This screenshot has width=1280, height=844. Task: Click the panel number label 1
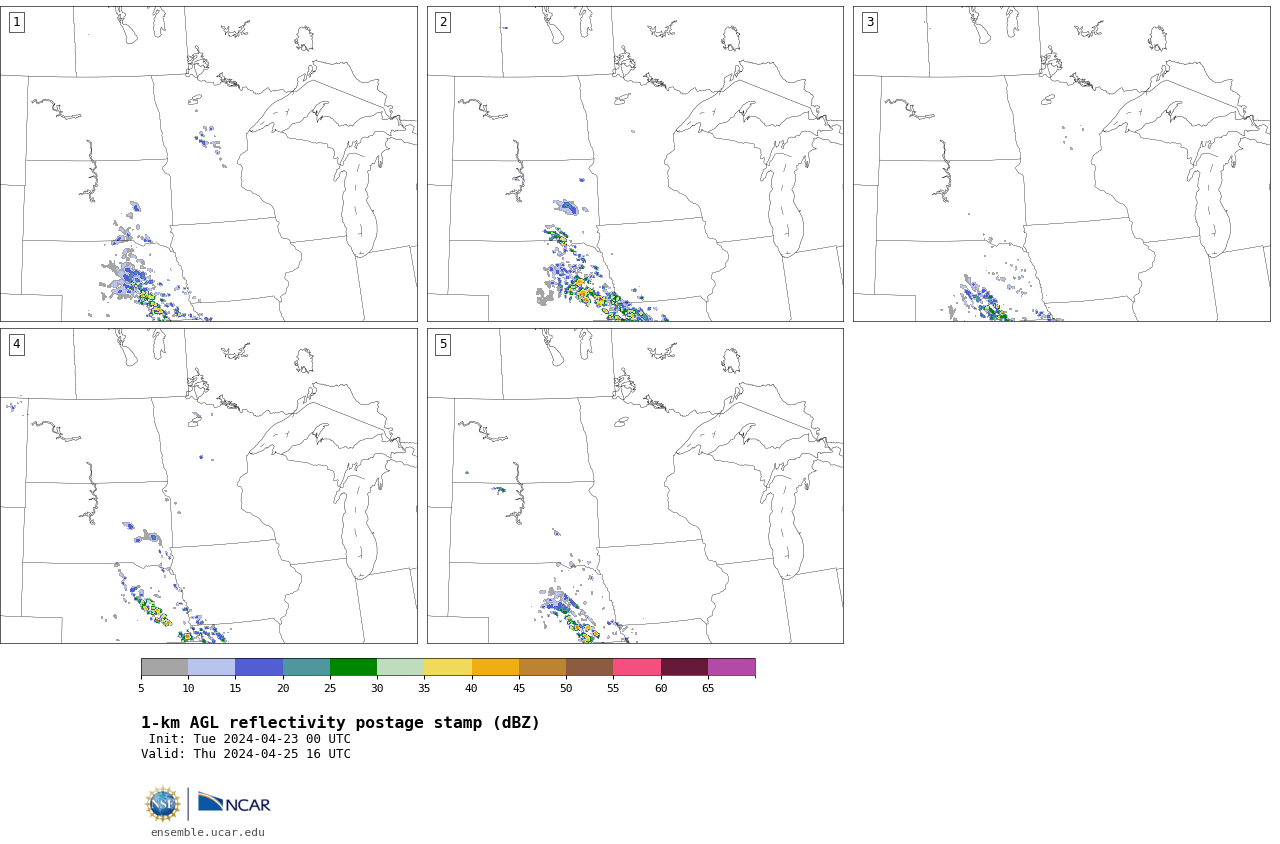pos(16,22)
